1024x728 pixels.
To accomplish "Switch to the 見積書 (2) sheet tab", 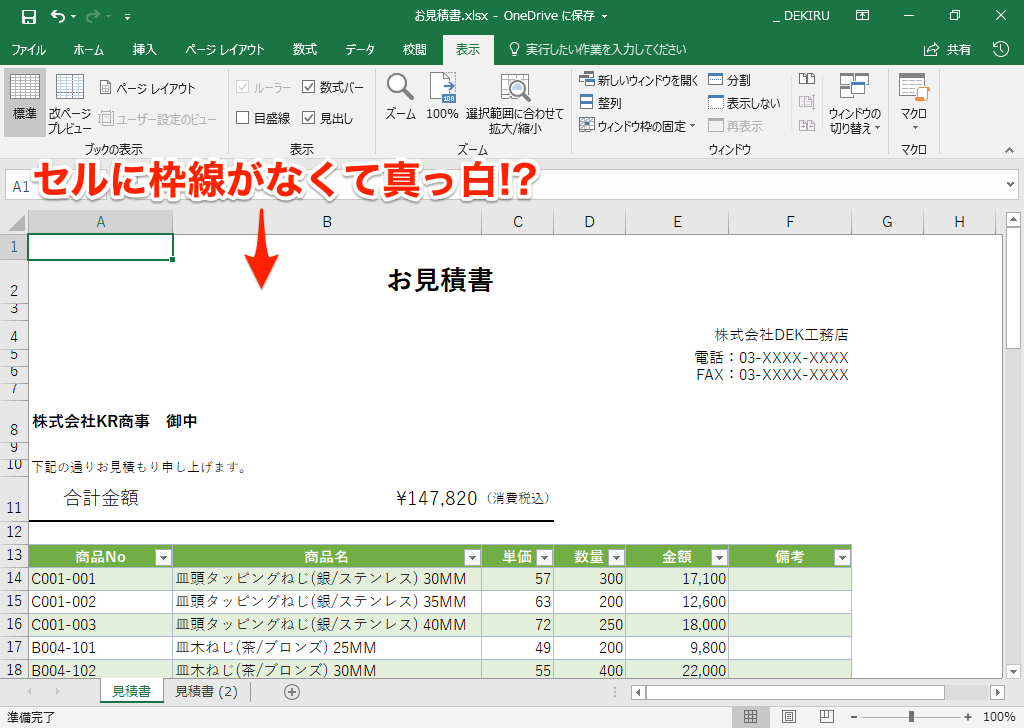I will 206,691.
